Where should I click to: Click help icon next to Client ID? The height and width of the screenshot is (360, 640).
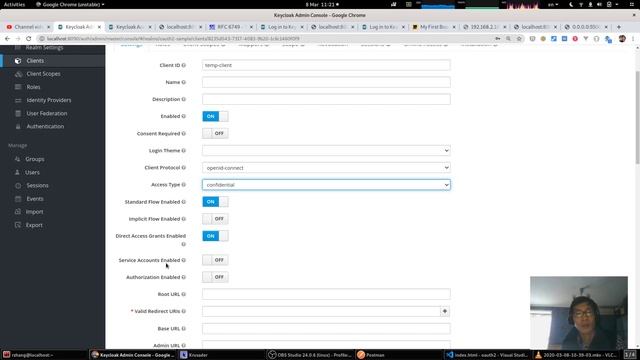(184, 65)
